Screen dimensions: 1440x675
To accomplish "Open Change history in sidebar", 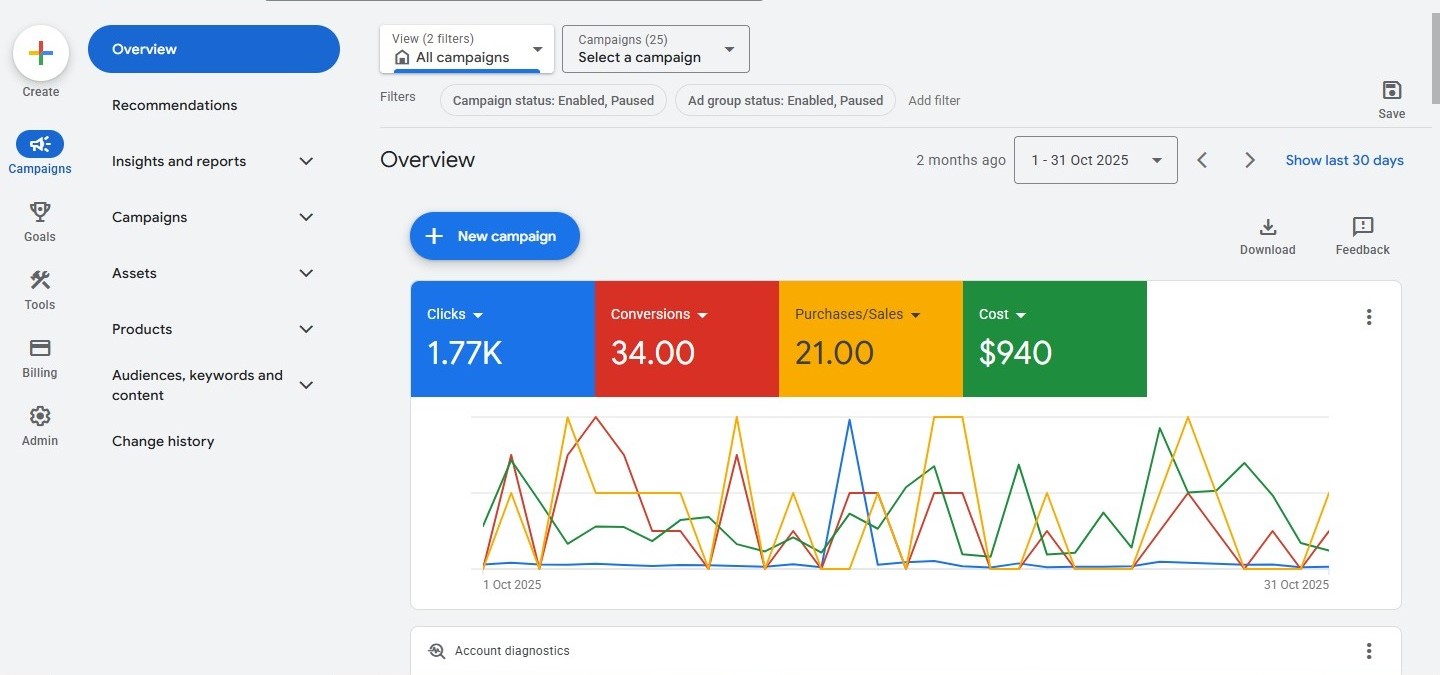I will click(x=163, y=441).
